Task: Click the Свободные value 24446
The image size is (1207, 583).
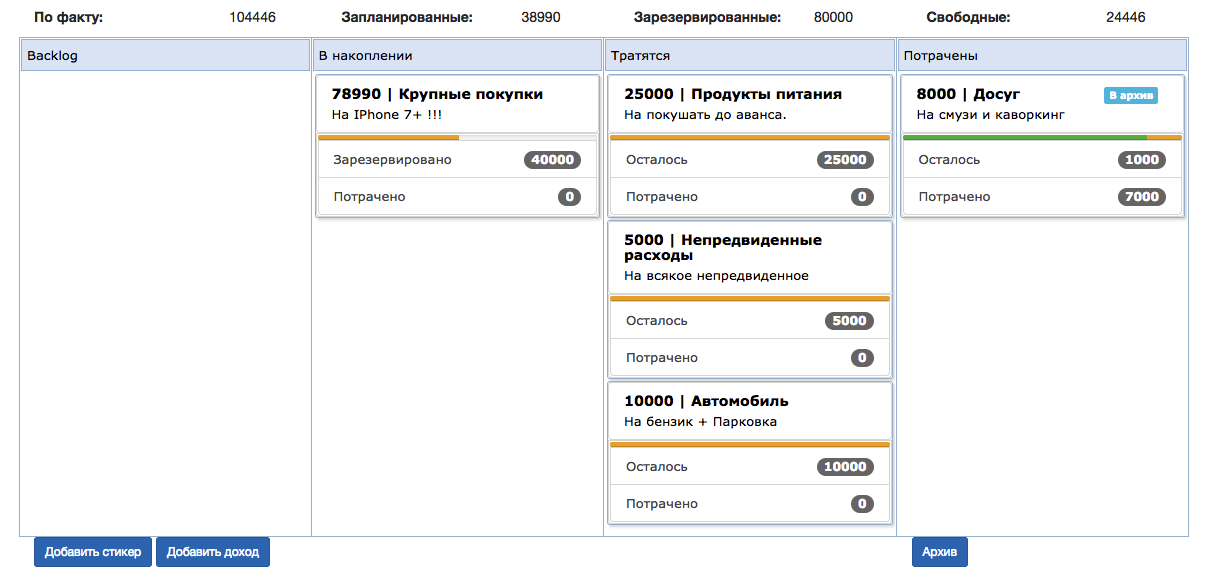Action: [1126, 18]
